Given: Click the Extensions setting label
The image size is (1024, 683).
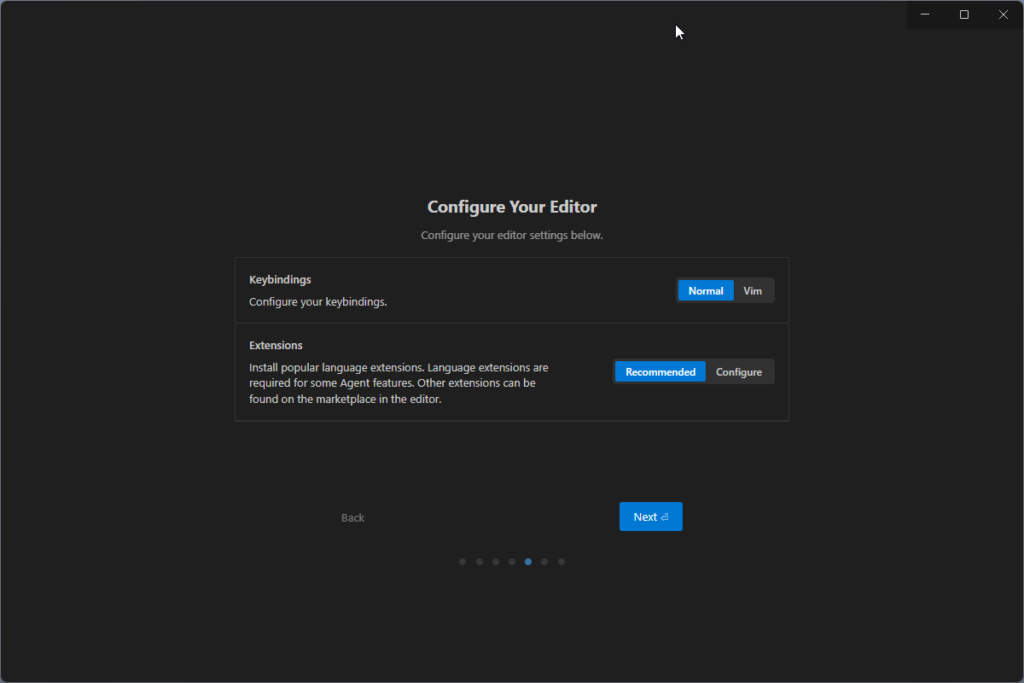Looking at the screenshot, I should tap(276, 345).
